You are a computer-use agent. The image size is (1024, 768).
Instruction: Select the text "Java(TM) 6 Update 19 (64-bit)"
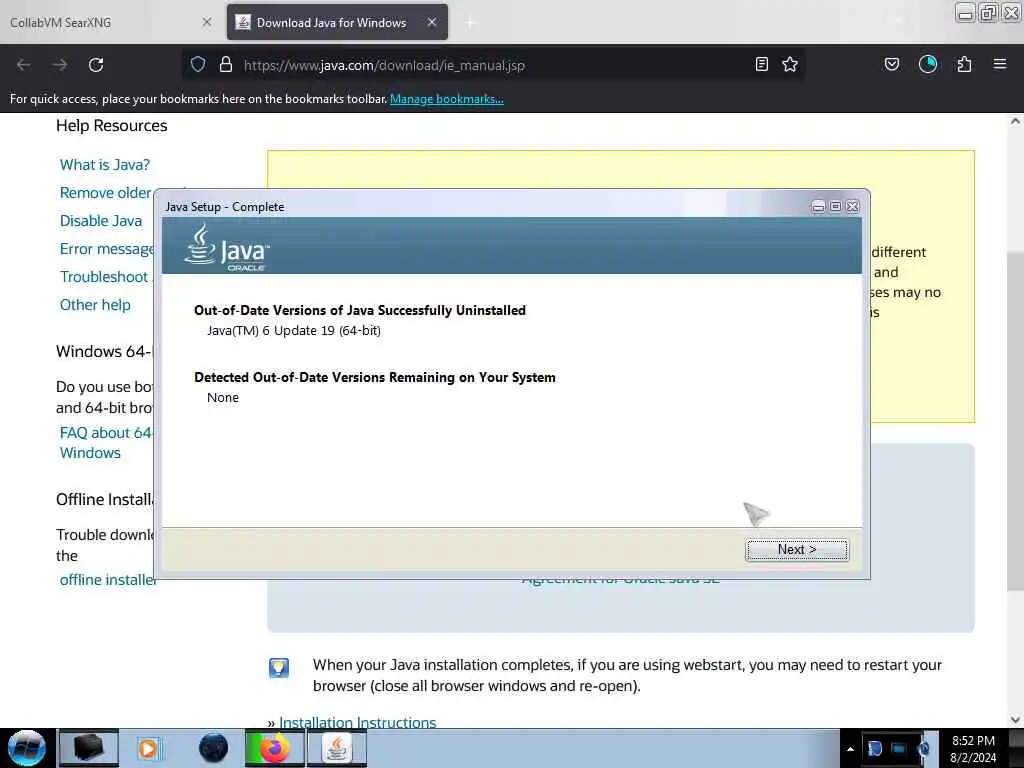[x=294, y=330]
